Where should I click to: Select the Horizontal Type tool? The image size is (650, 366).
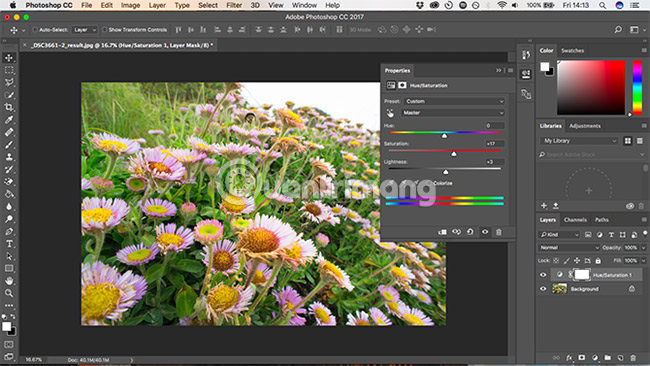pos(9,244)
